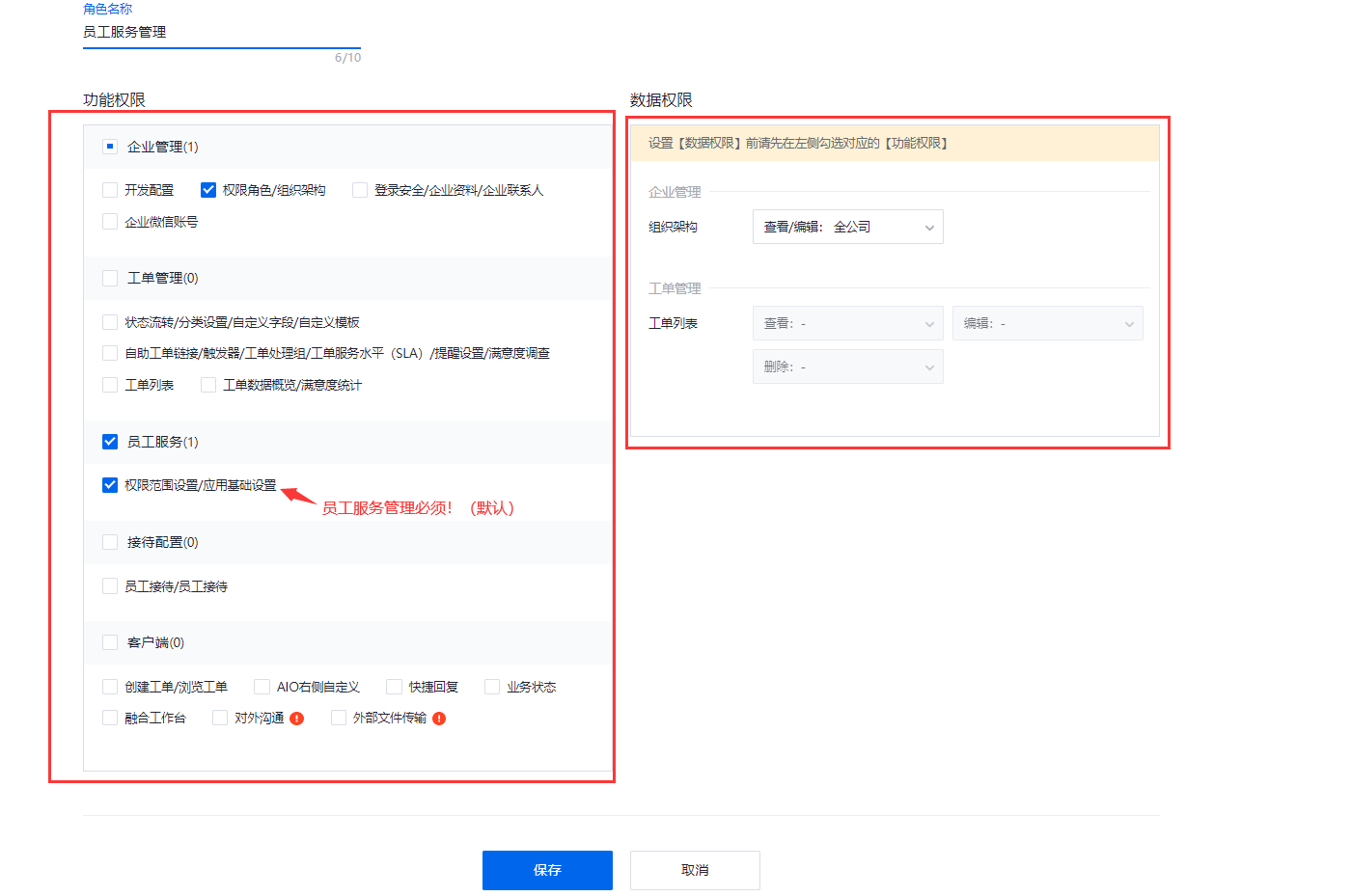Select the 客户端(0) group checkbox
The height and width of the screenshot is (896, 1351).
click(110, 642)
